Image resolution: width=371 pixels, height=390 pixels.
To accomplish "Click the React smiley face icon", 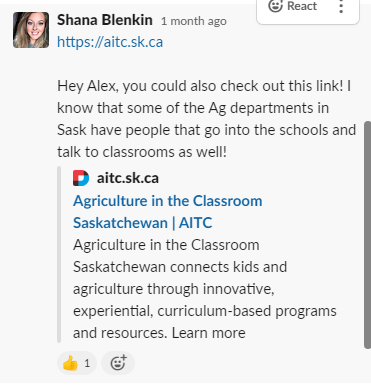I will click(x=275, y=6).
